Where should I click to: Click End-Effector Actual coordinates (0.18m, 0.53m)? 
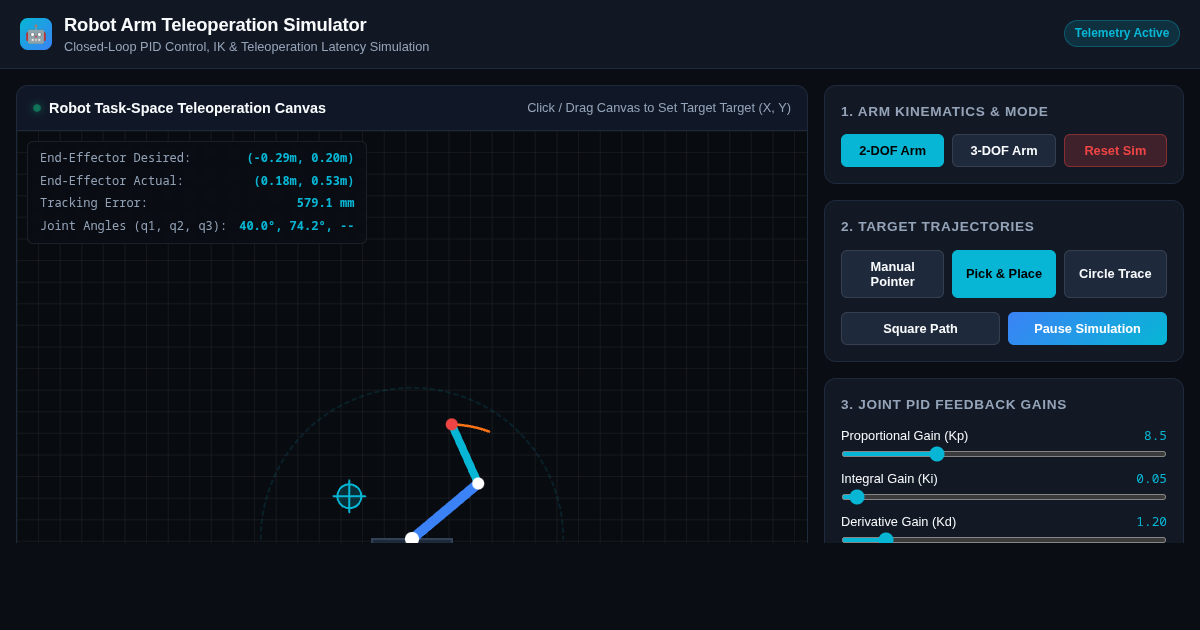coord(304,181)
